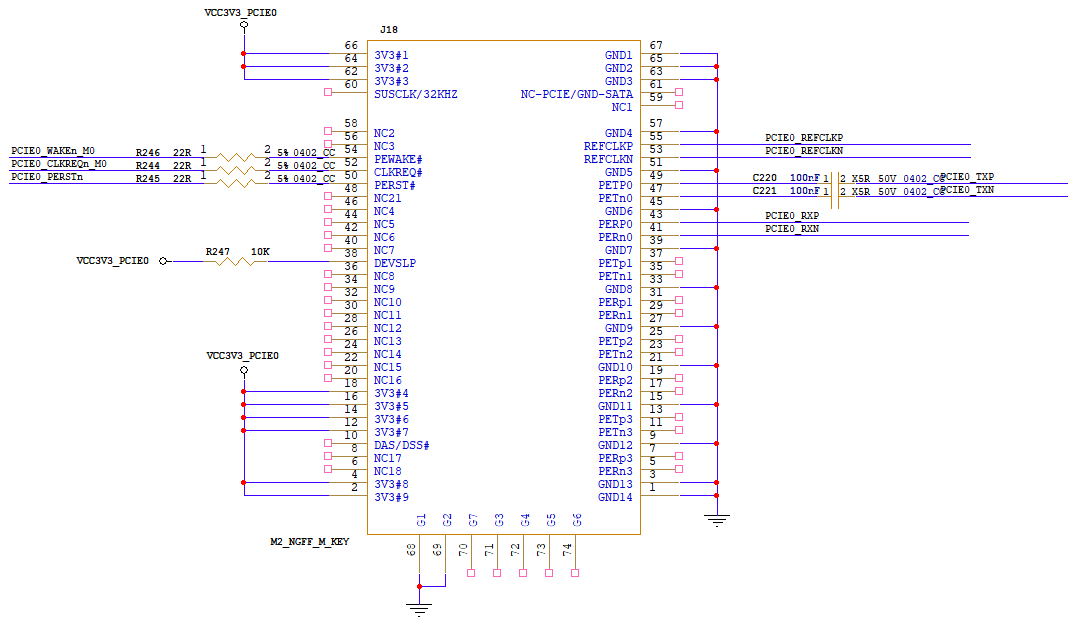Select M2_NGFF_M_KEY part name text

(310, 541)
